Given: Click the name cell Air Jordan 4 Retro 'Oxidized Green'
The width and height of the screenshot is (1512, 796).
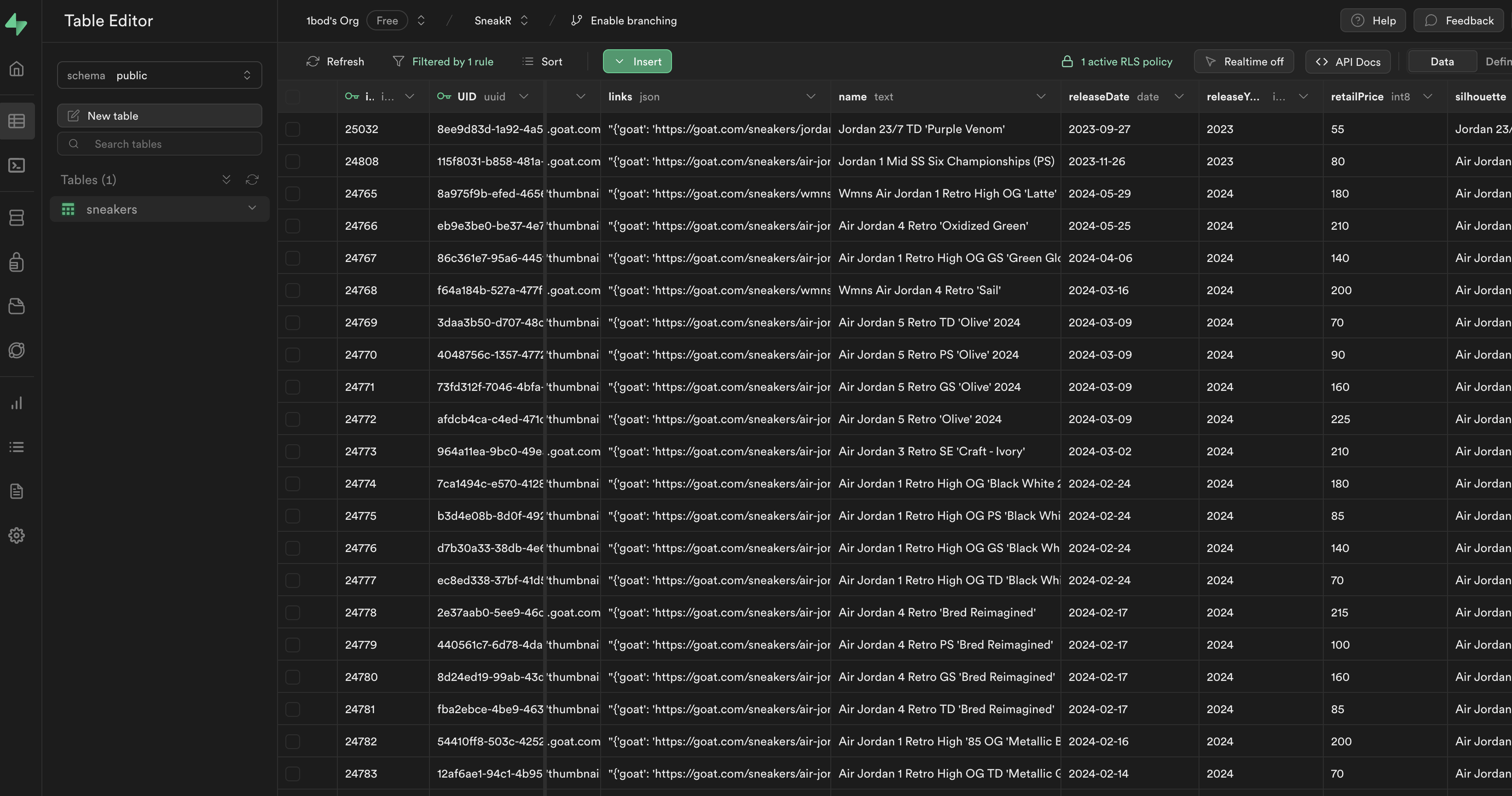Looking at the screenshot, I should coord(945,226).
